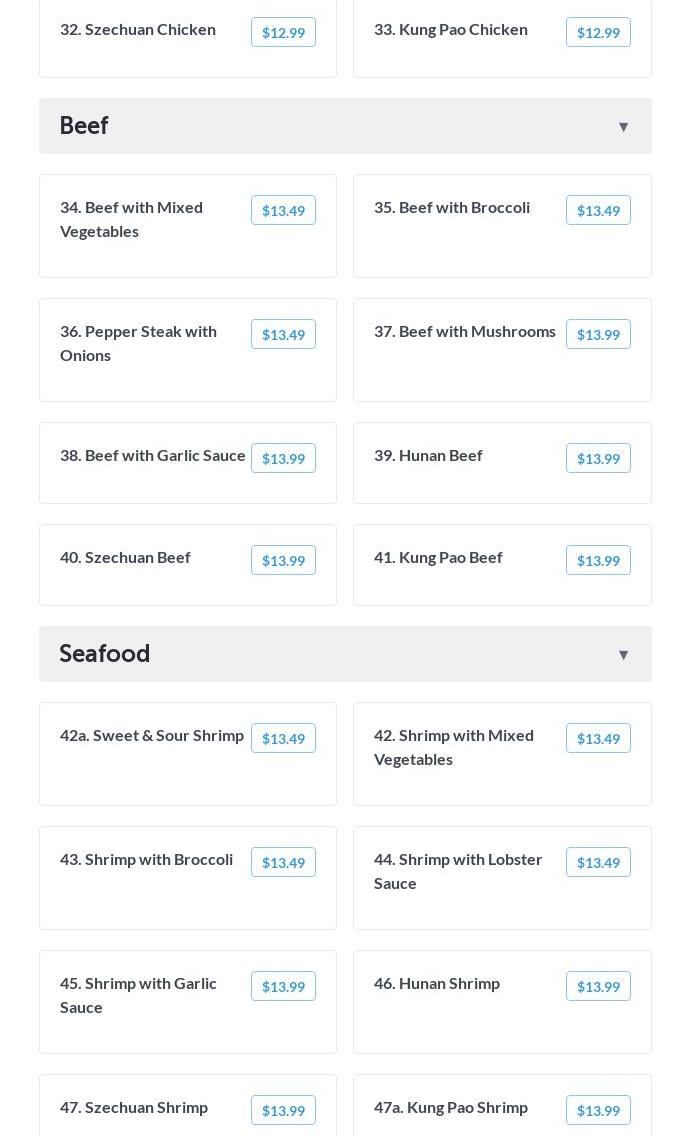Collapse the Beef section arrow
Screen dimensions: 690x1137
coord(623,127)
